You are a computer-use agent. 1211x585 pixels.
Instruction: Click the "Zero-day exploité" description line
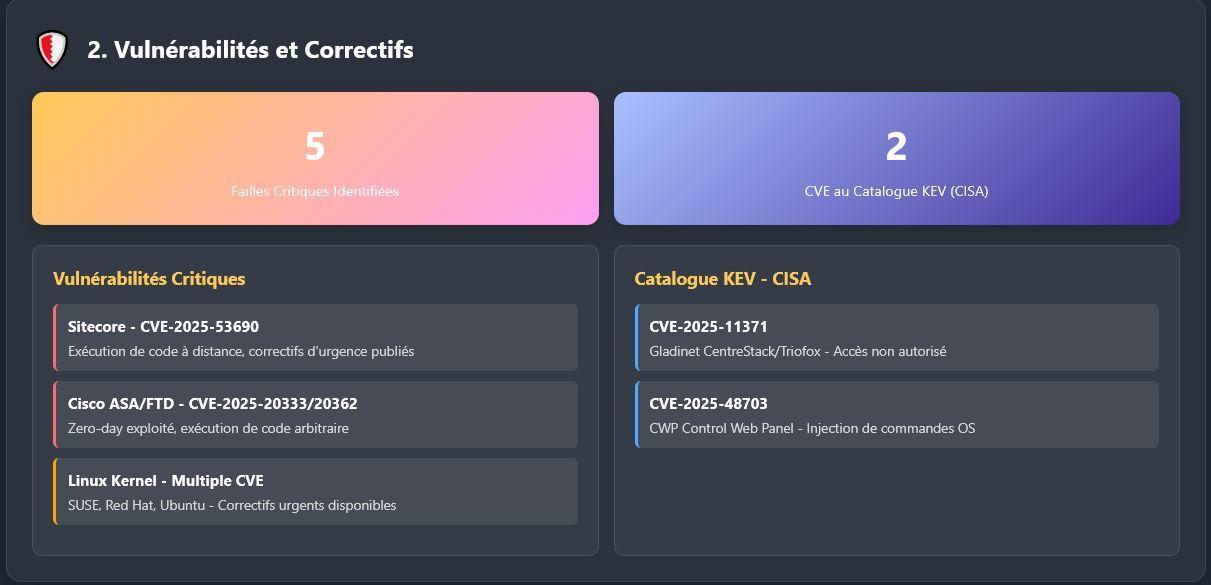pos(208,428)
